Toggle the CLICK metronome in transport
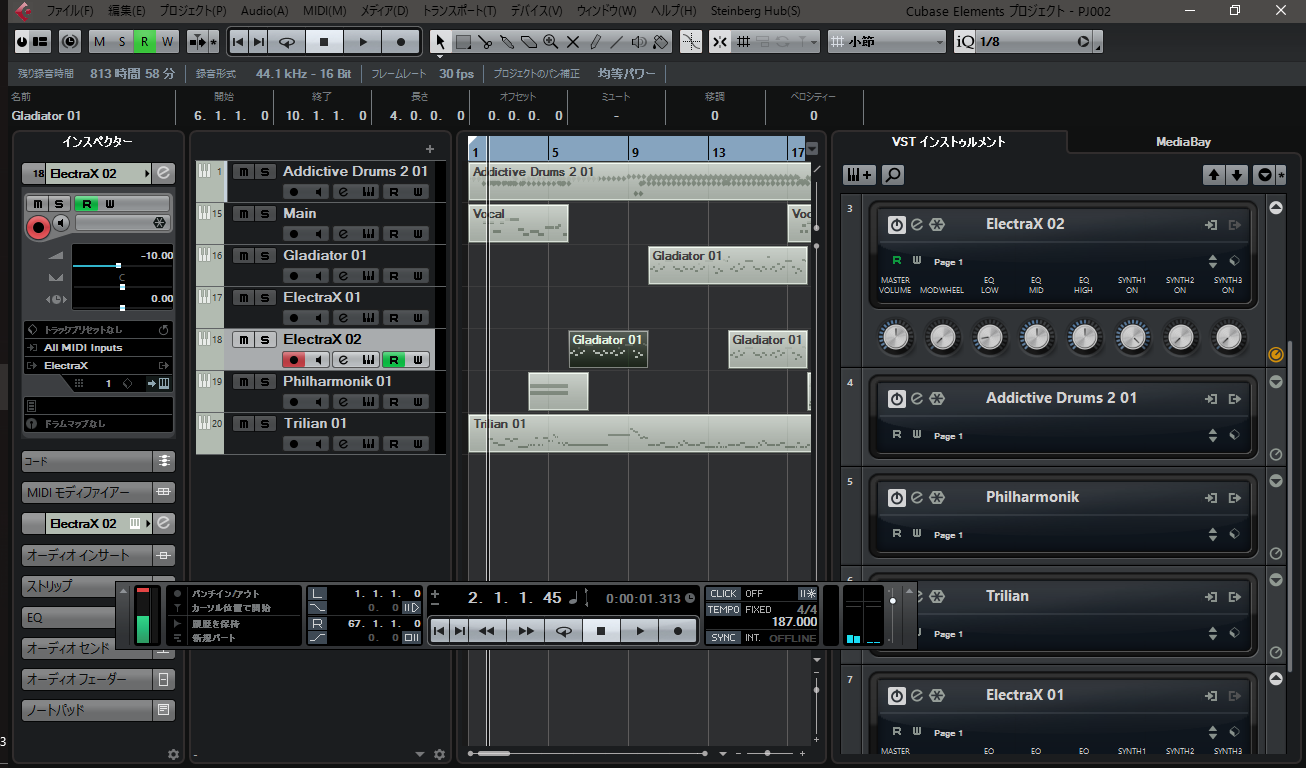Screen dimensions: 1306x768 [724, 593]
